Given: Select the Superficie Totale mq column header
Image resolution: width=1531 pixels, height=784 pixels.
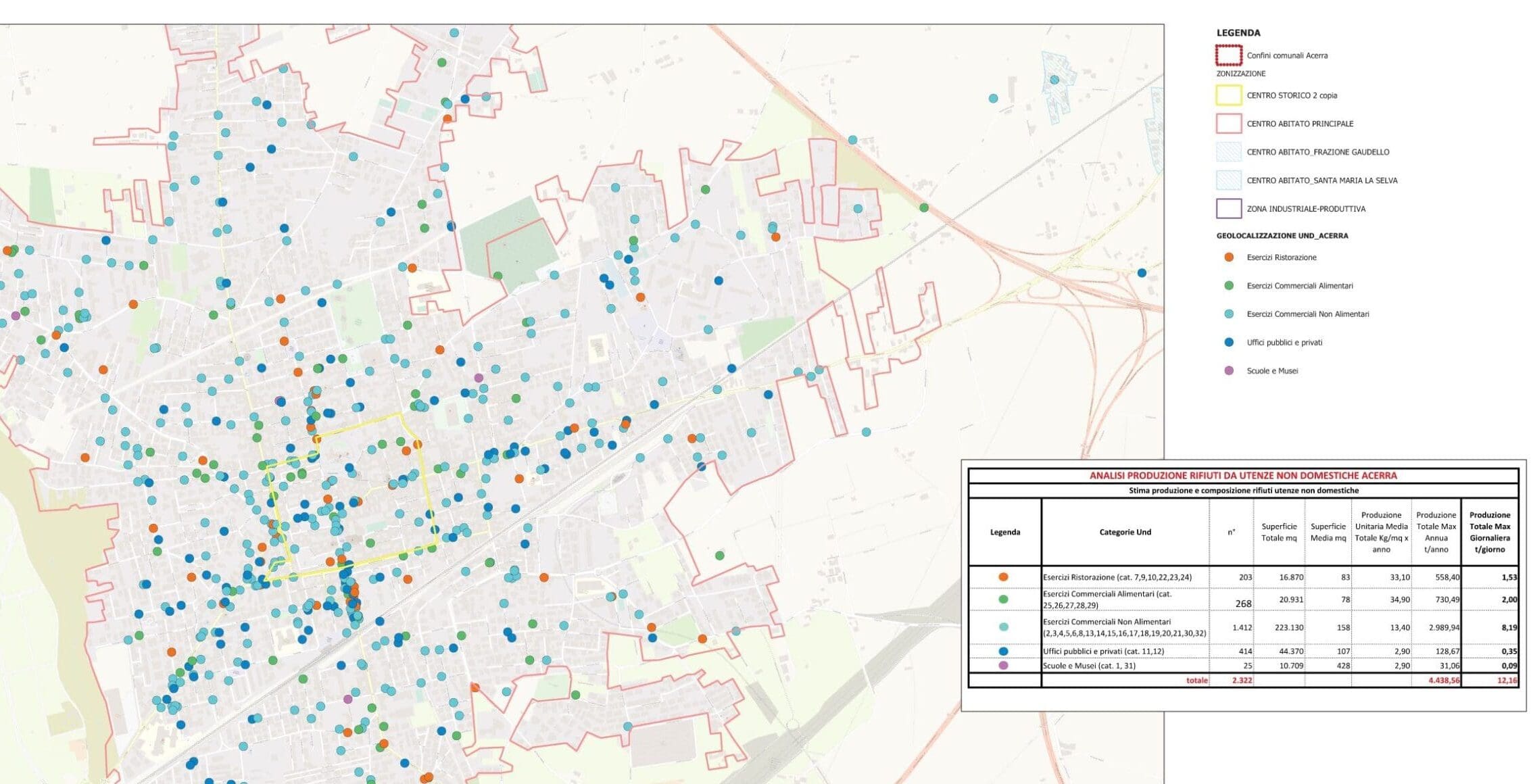Looking at the screenshot, I should (x=1279, y=533).
